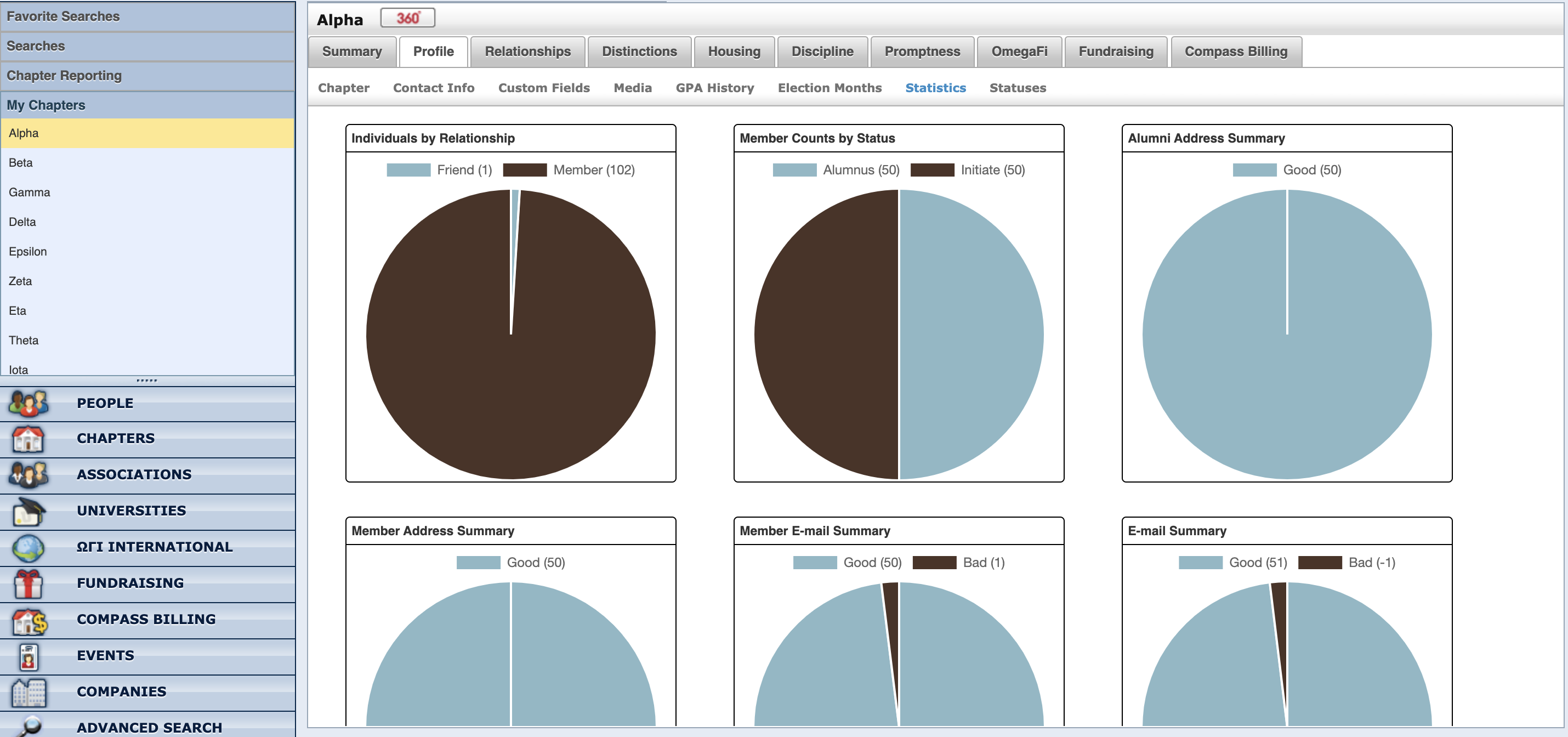Expand the Chapter Reporting section
1568x737 pixels.
tap(148, 76)
